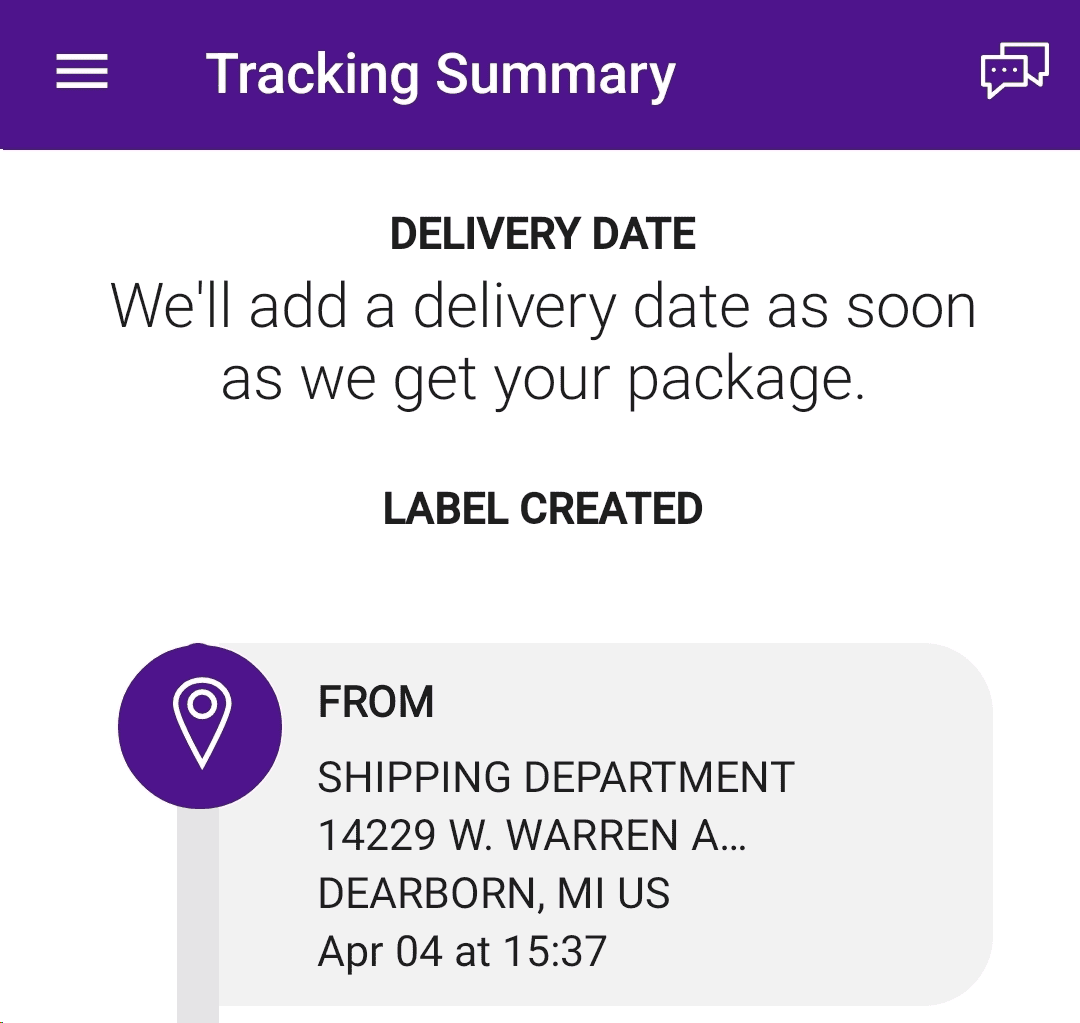Tap empty space right of the FROM label

[700, 702]
